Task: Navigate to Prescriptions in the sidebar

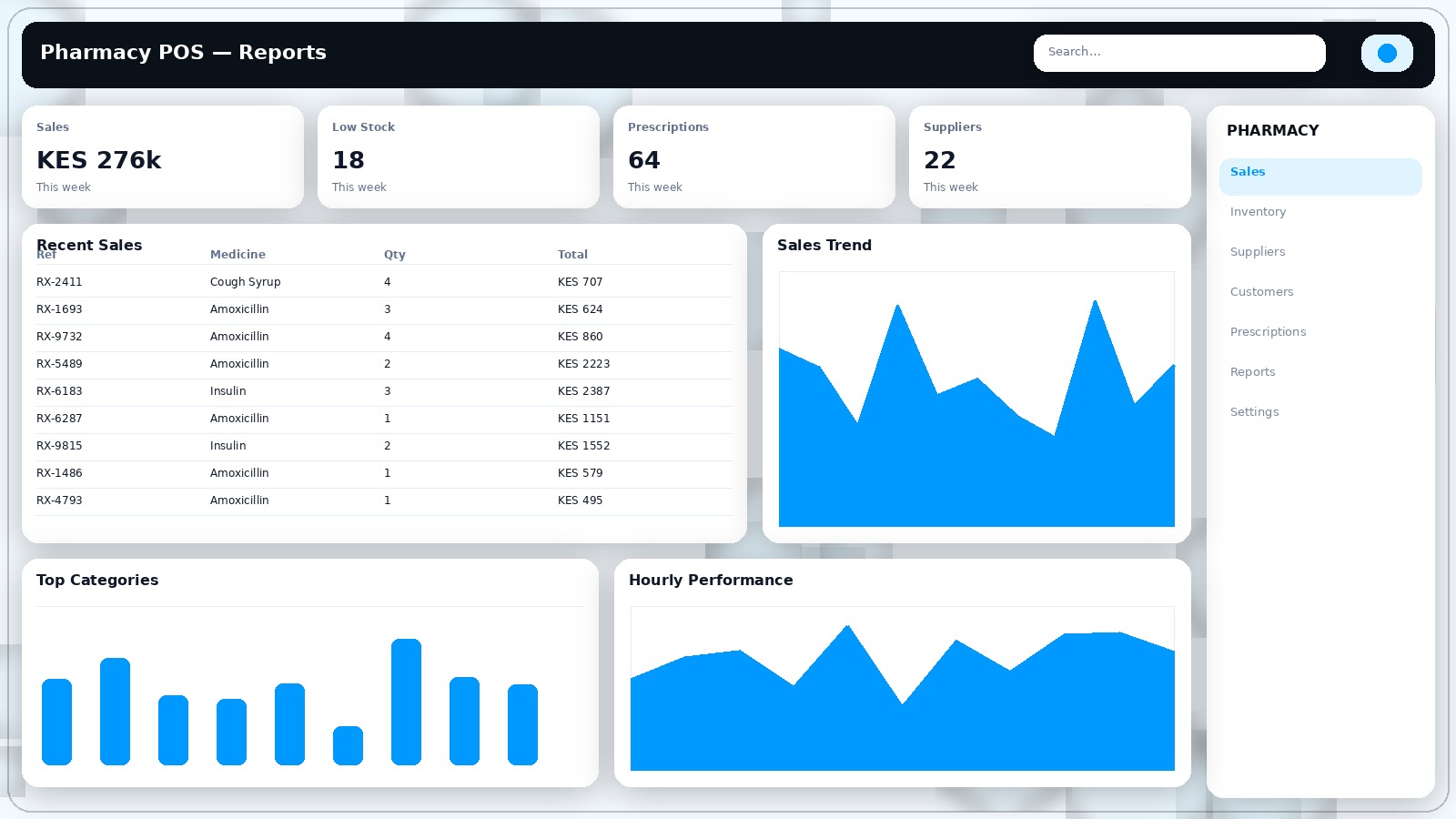Action: (1268, 332)
